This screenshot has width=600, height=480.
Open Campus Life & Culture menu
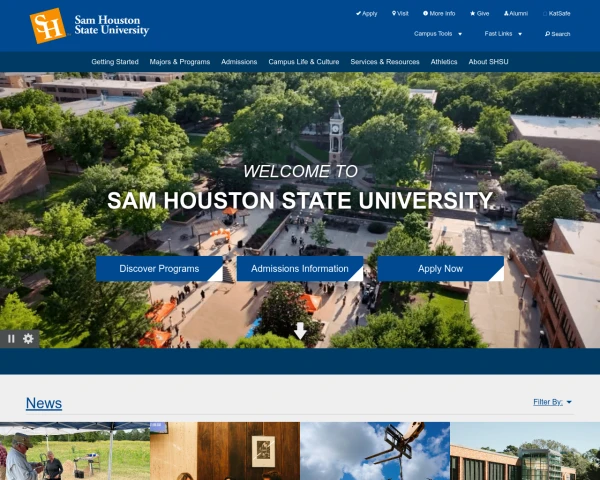coord(304,62)
